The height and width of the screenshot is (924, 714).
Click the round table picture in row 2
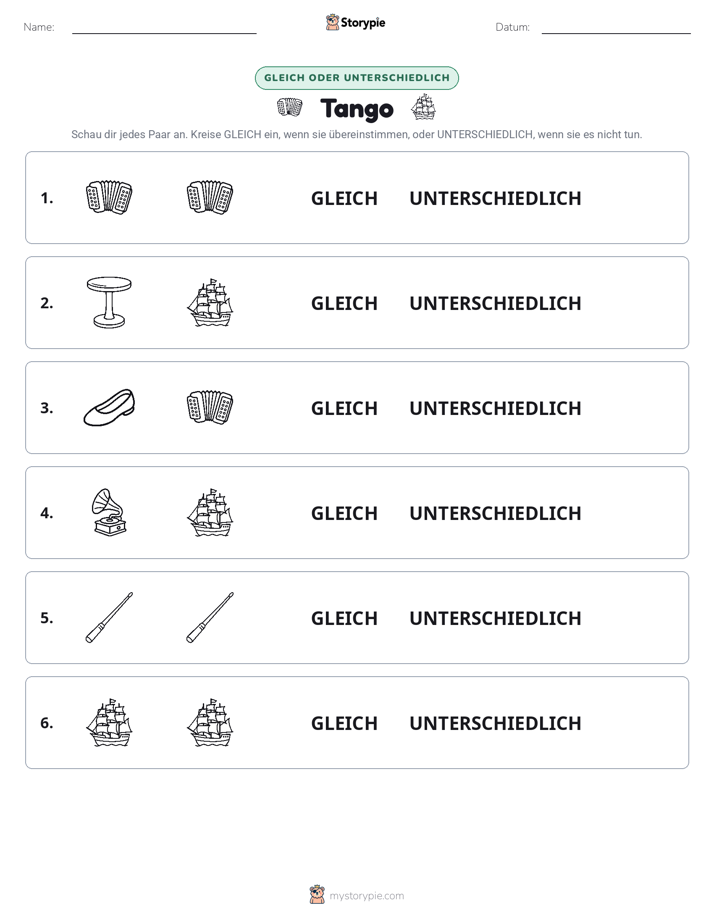coord(109,302)
